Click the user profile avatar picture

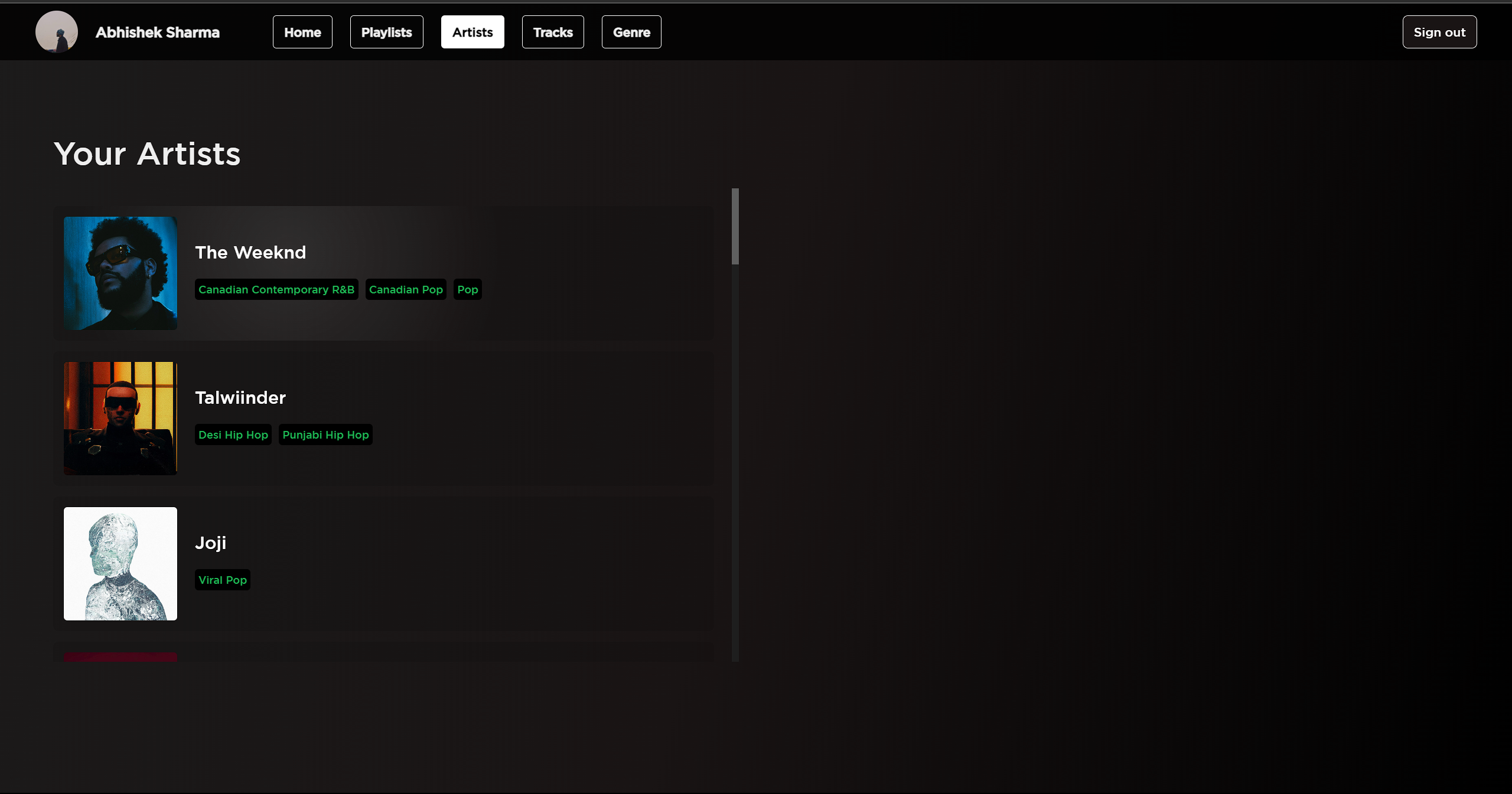(x=57, y=32)
